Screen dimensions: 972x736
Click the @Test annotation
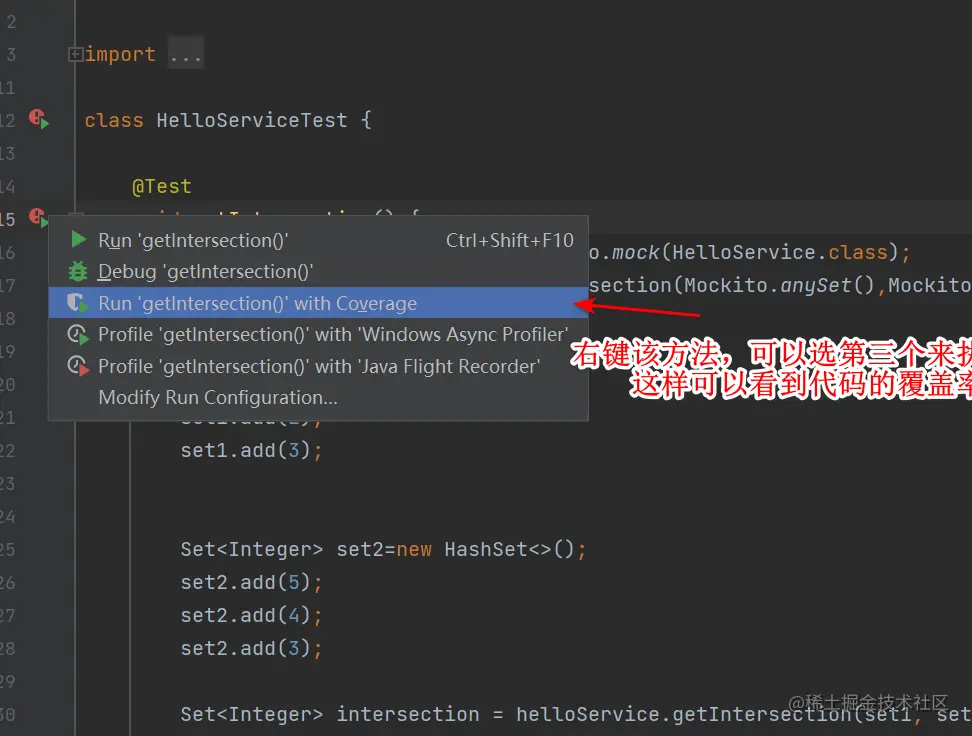(x=162, y=187)
